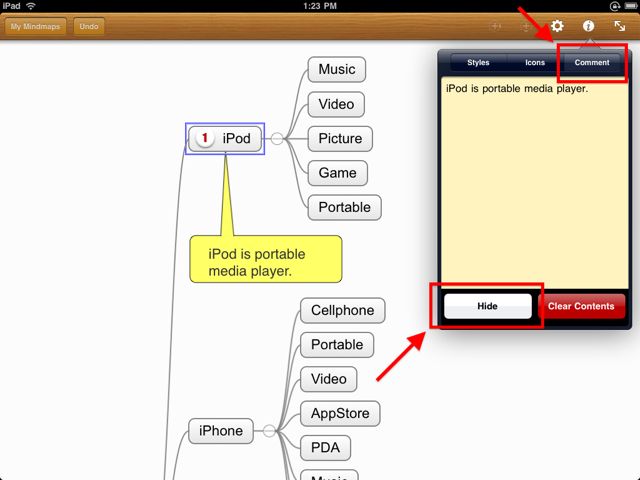The width and height of the screenshot is (640, 480).
Task: Go back to My Mindmaps
Action: pos(36,27)
